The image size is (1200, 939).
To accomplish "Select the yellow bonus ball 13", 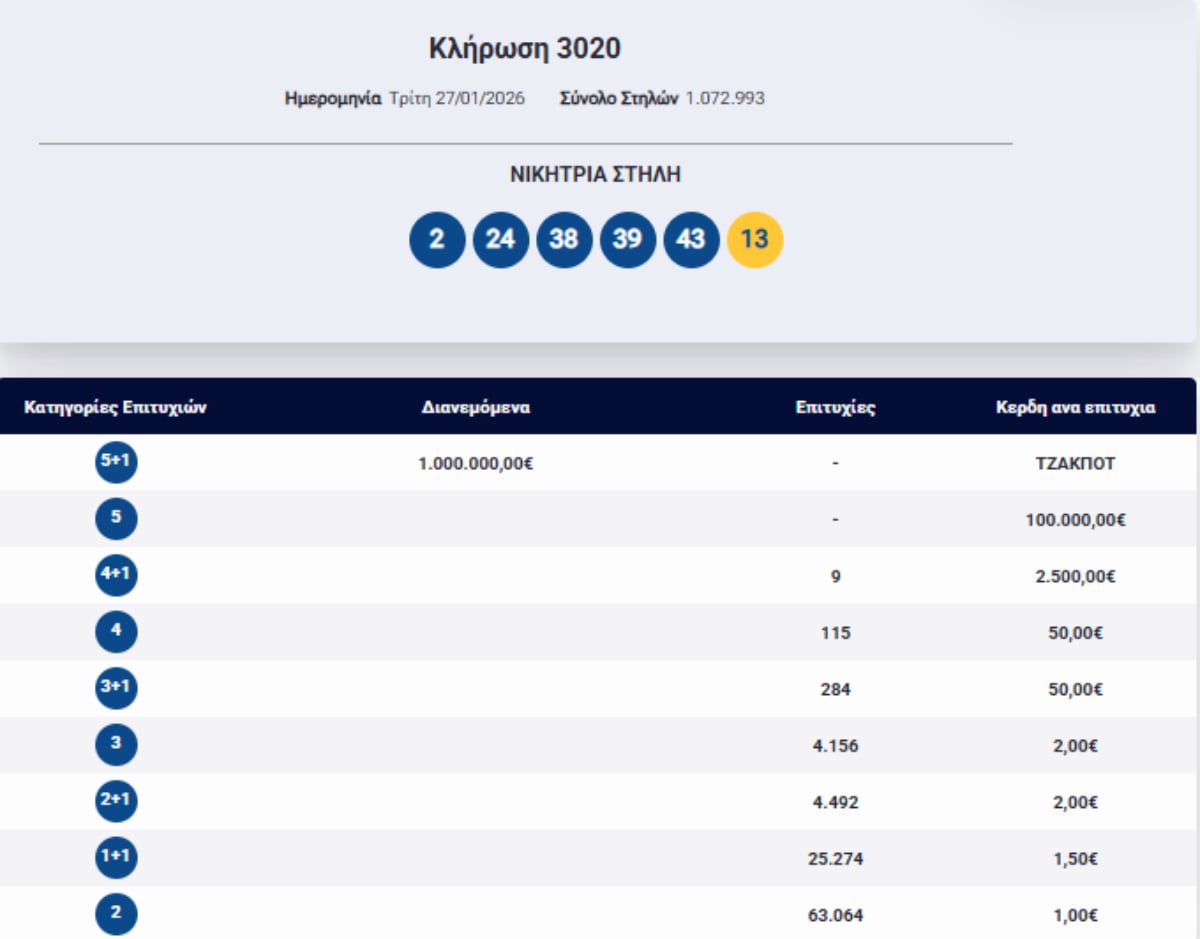I will point(755,240).
